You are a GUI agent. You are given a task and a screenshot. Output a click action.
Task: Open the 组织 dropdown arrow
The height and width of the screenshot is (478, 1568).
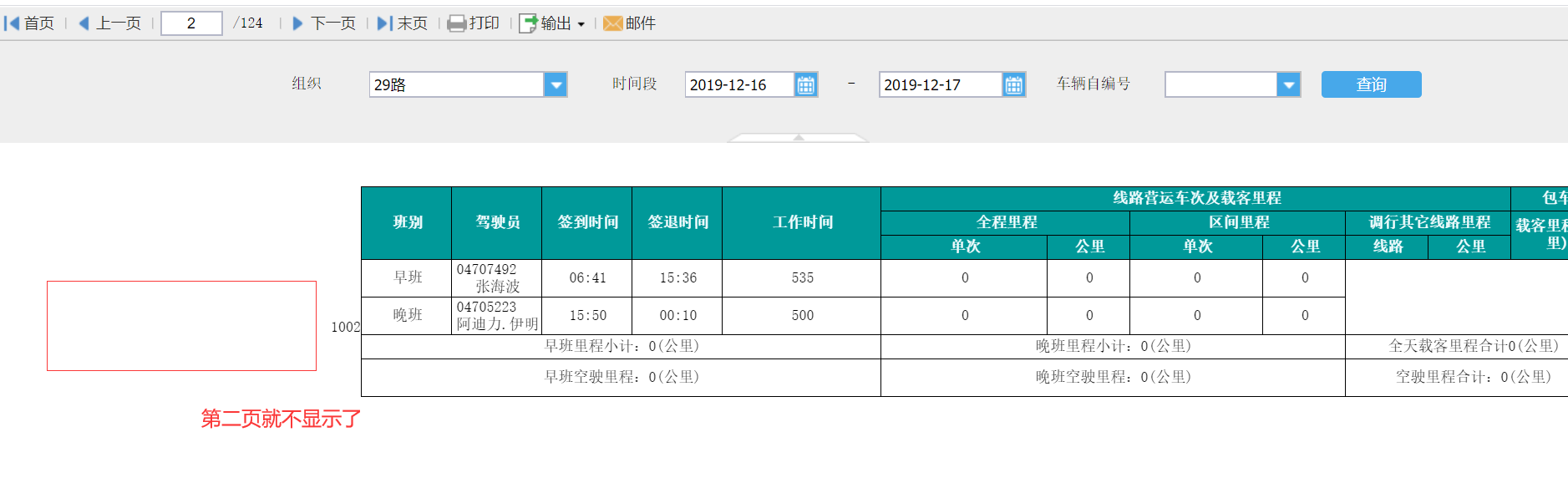click(556, 84)
